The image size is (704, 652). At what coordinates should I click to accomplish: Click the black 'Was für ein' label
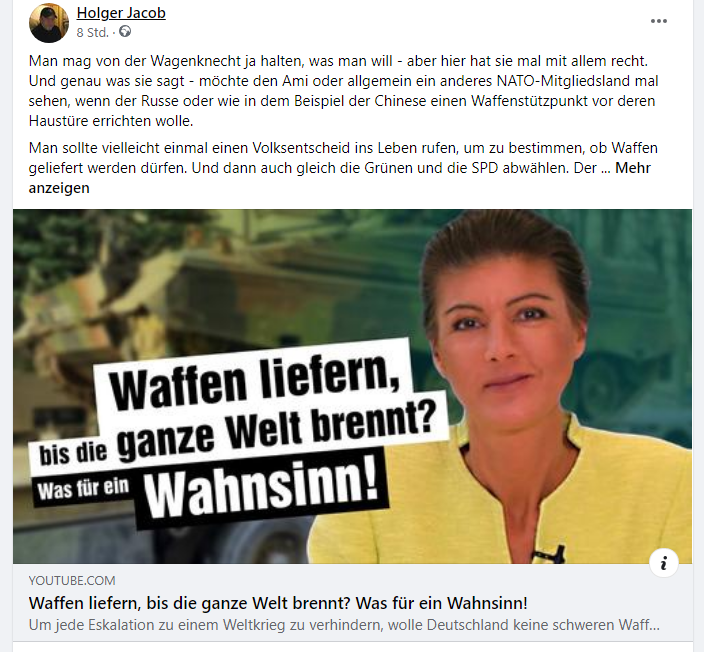click(84, 489)
